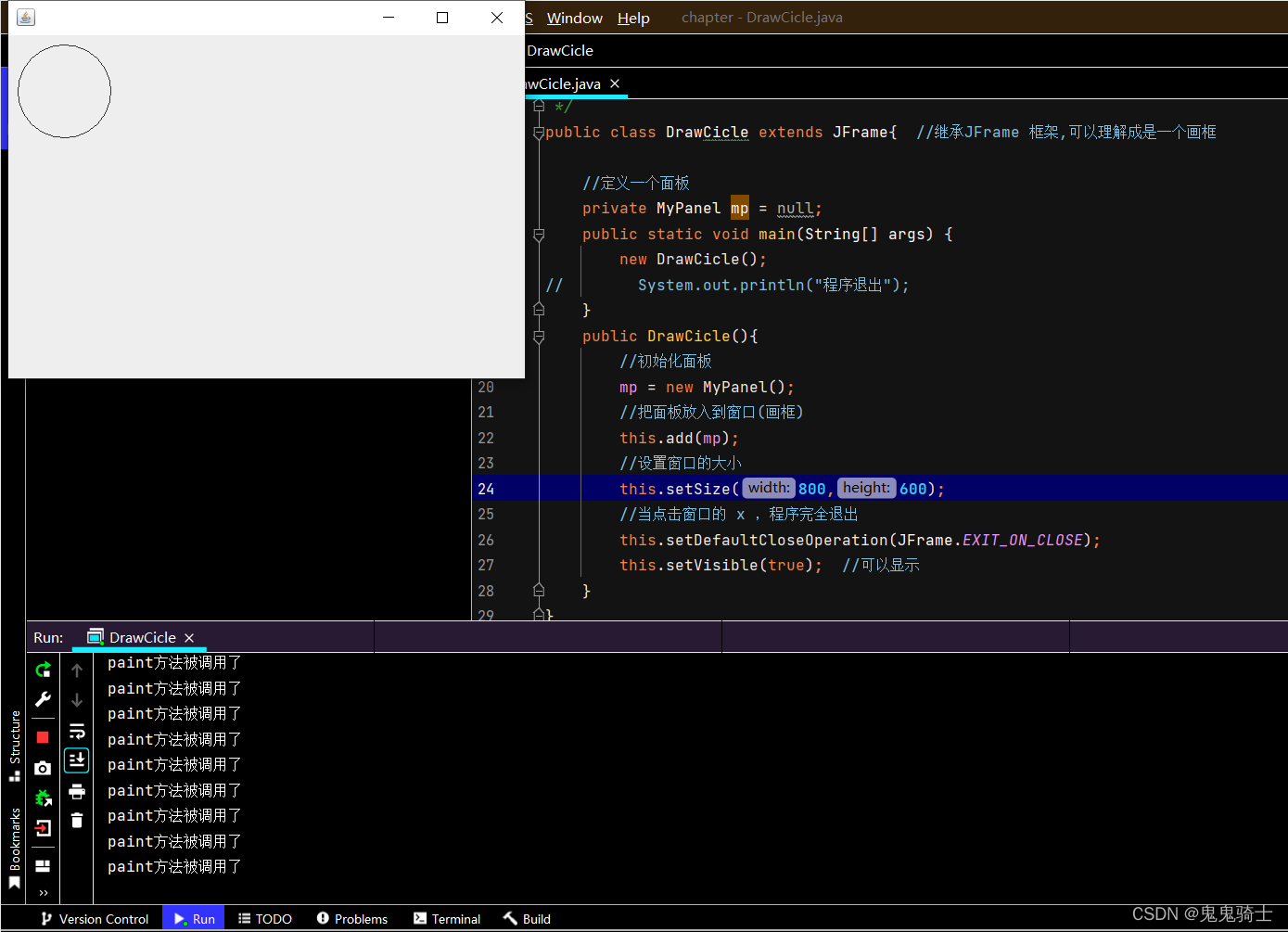
Task: Click the comment fold marker near */
Action: pyautogui.click(x=539, y=106)
